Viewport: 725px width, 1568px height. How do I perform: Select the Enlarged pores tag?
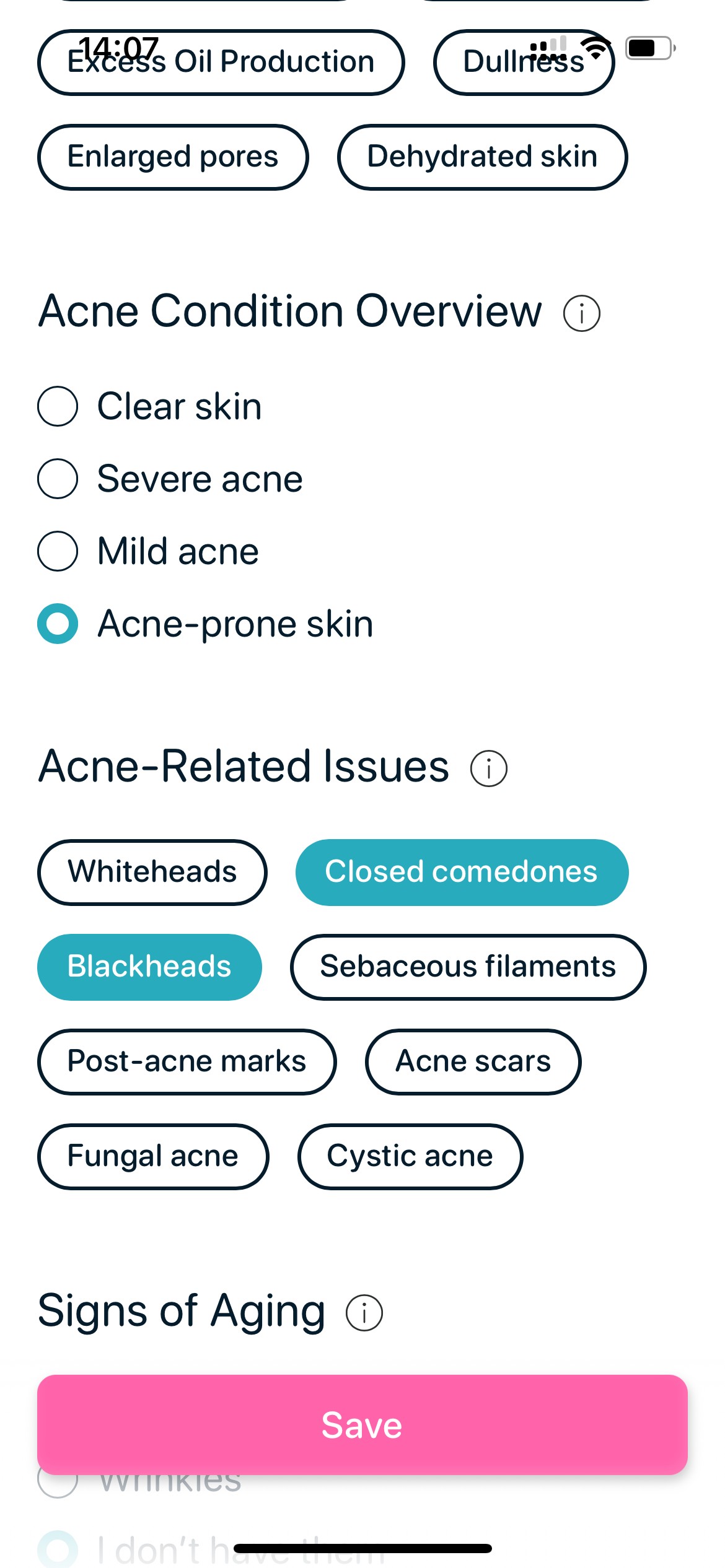[x=173, y=157]
